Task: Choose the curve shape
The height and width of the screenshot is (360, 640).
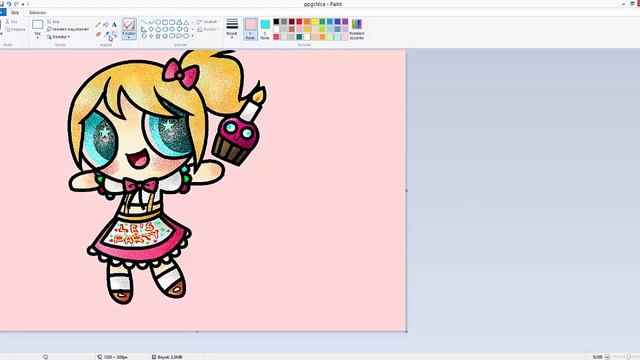Action: 151,22
